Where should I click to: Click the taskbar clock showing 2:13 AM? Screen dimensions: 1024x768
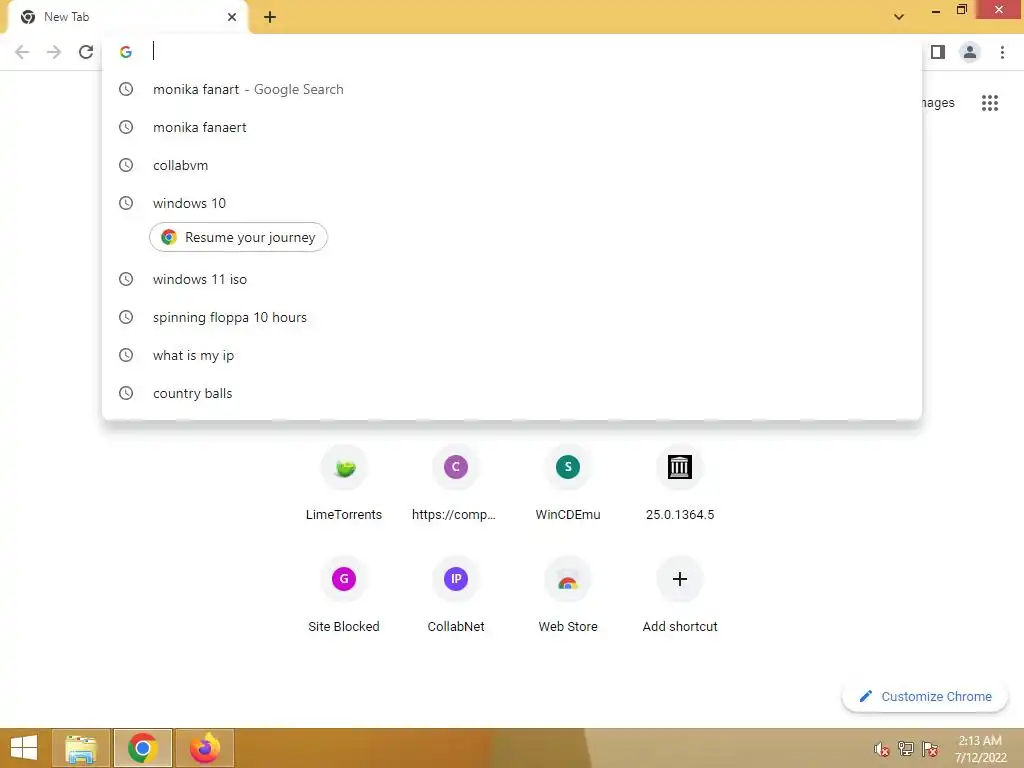[980, 749]
